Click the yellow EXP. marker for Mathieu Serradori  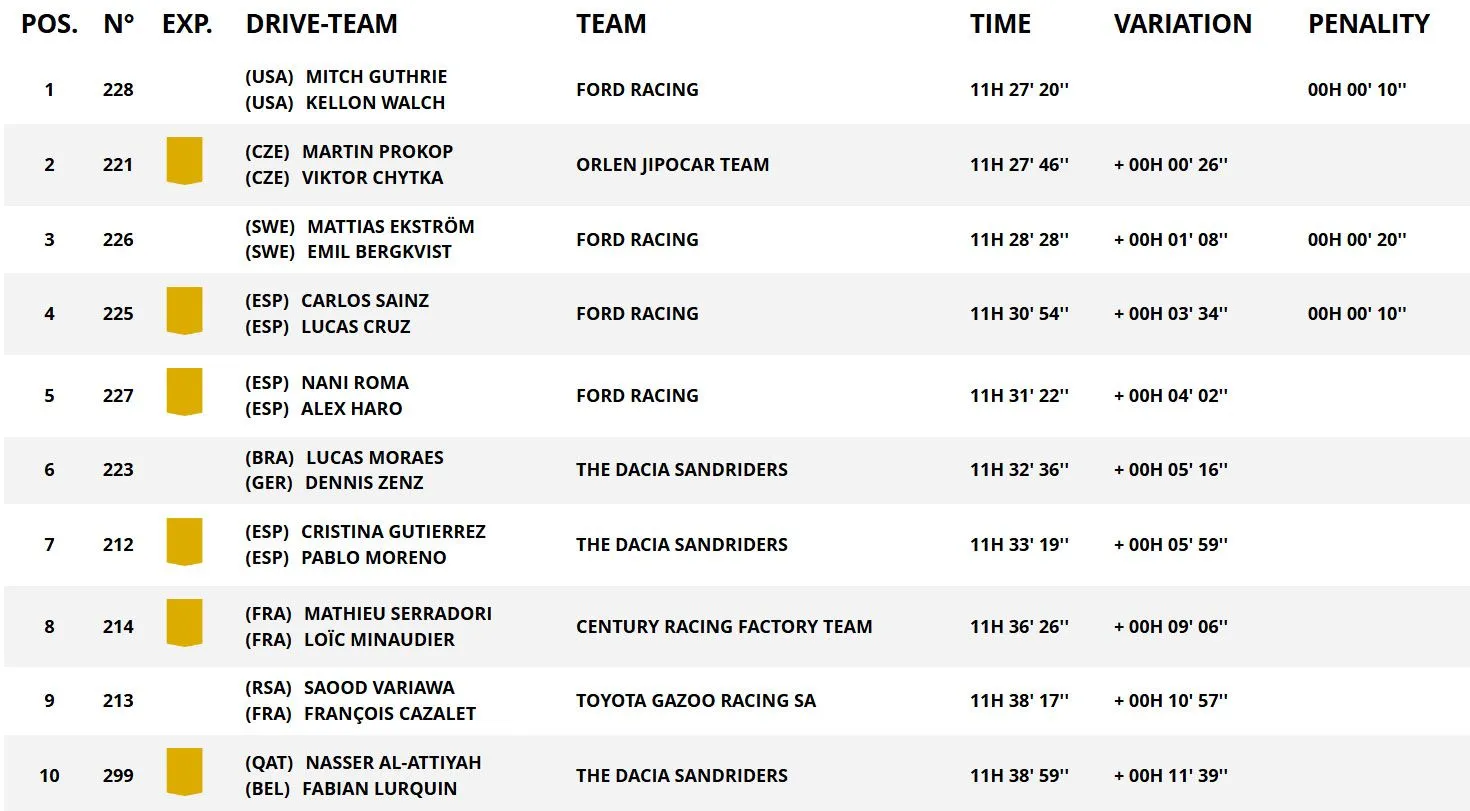click(184, 623)
